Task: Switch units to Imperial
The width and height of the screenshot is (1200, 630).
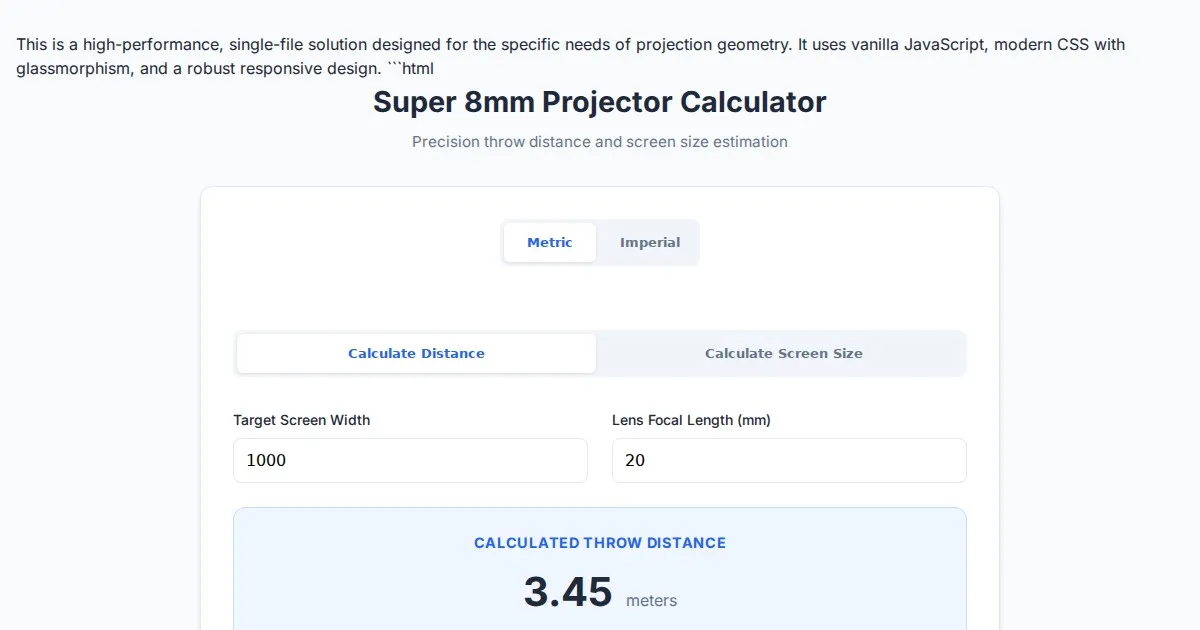Action: pyautogui.click(x=649, y=243)
